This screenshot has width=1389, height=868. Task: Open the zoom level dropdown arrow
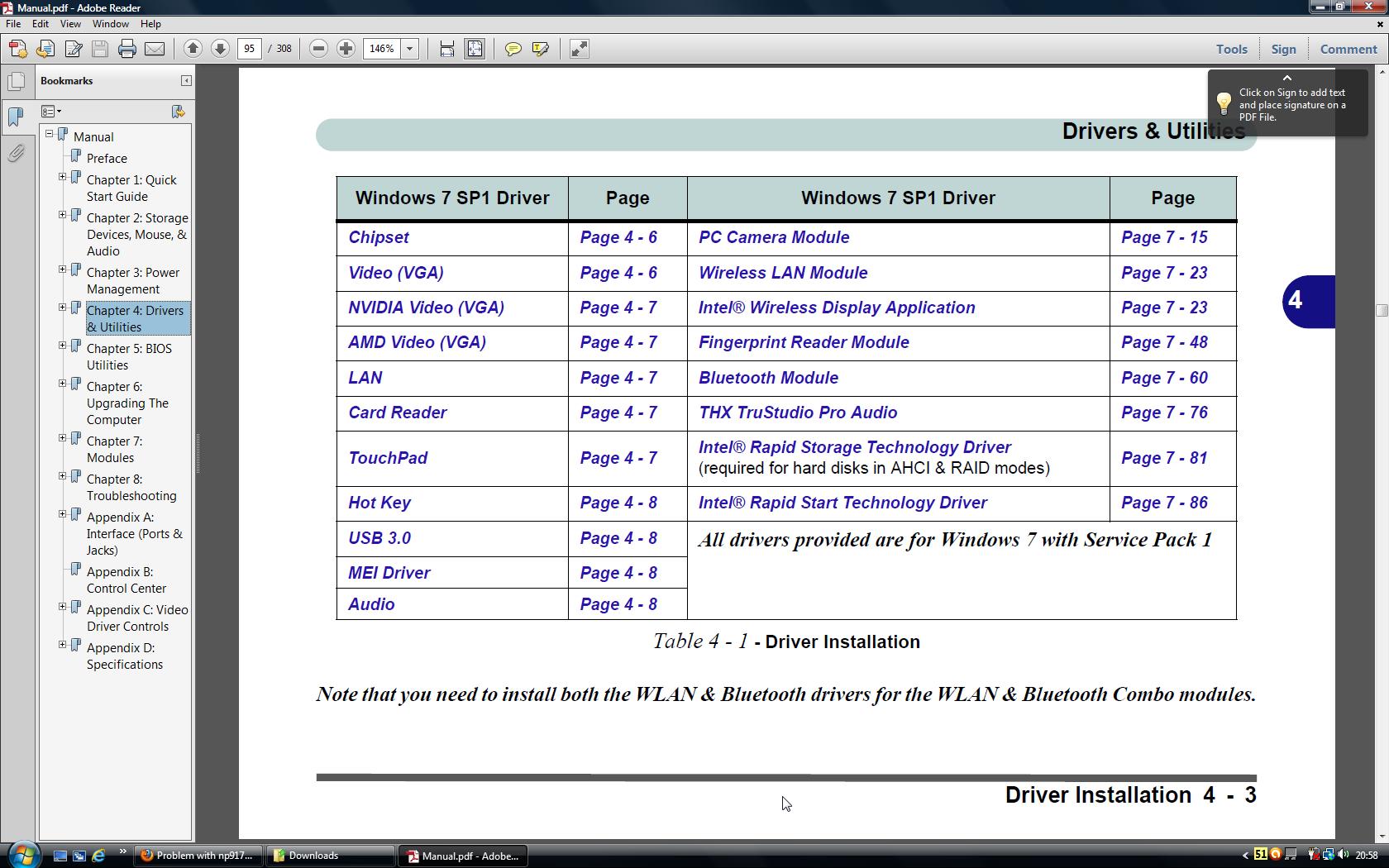tap(409, 49)
